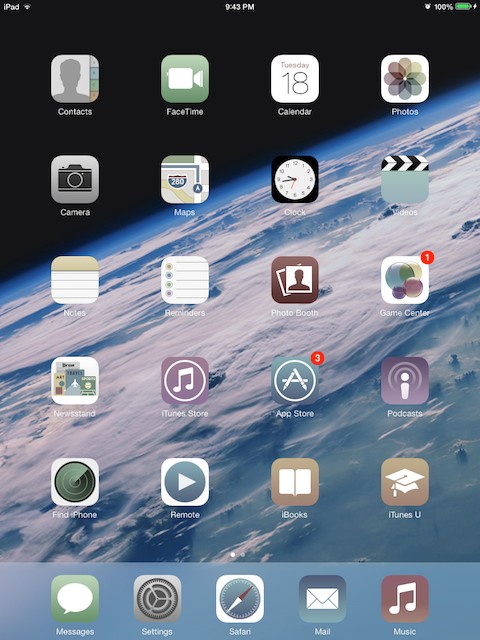Tap the 9:43 PM clock in status bar
480x640 pixels.
[240, 7]
